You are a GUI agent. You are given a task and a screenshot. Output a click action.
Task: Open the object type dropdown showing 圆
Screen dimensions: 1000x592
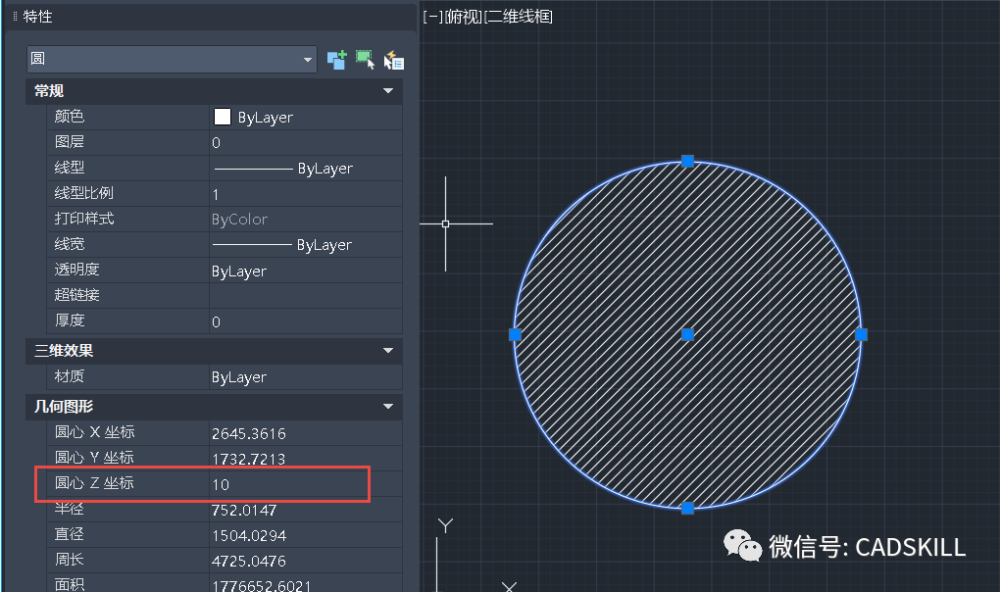pyautogui.click(x=172, y=59)
